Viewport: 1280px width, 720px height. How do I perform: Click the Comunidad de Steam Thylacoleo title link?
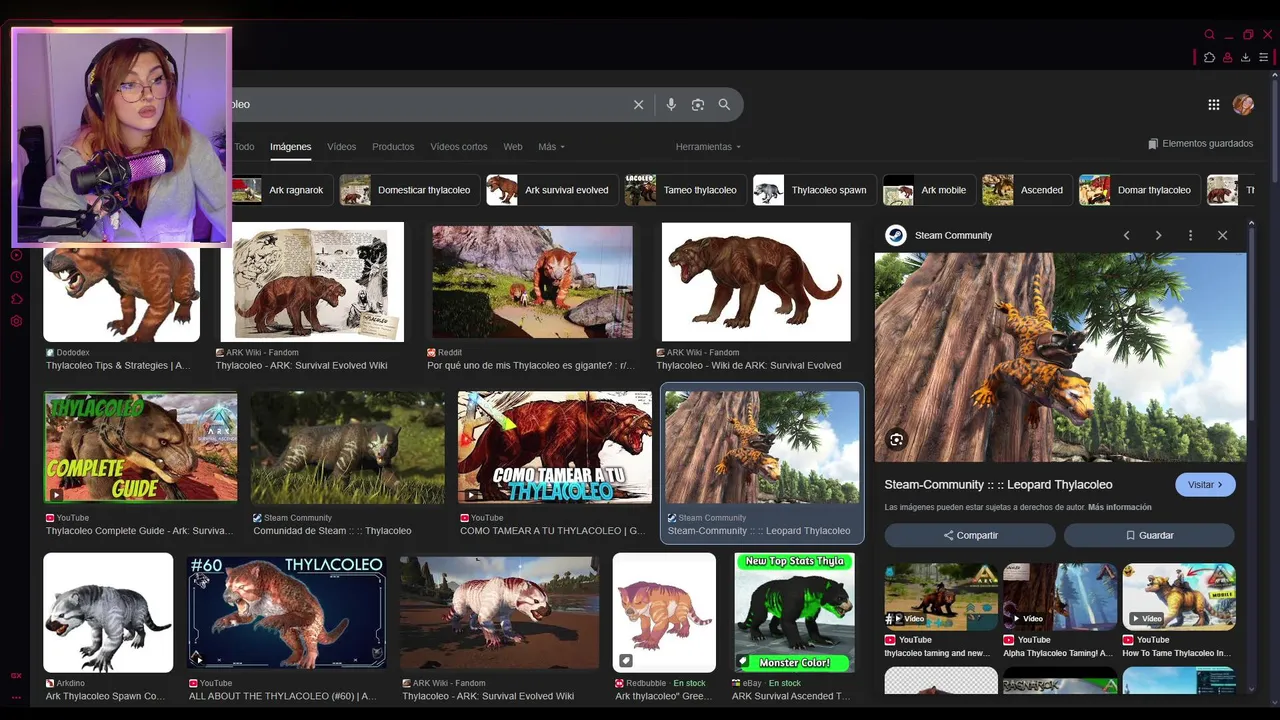tap(332, 531)
